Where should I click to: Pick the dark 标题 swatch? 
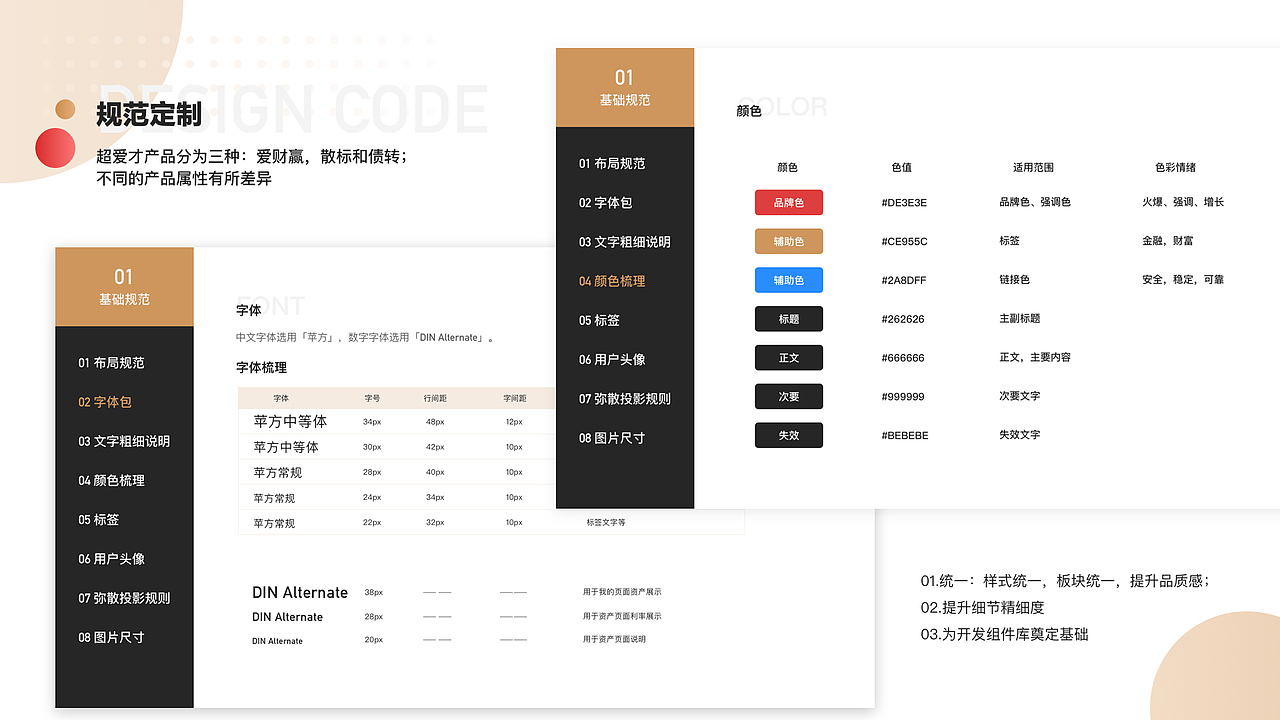pos(788,319)
